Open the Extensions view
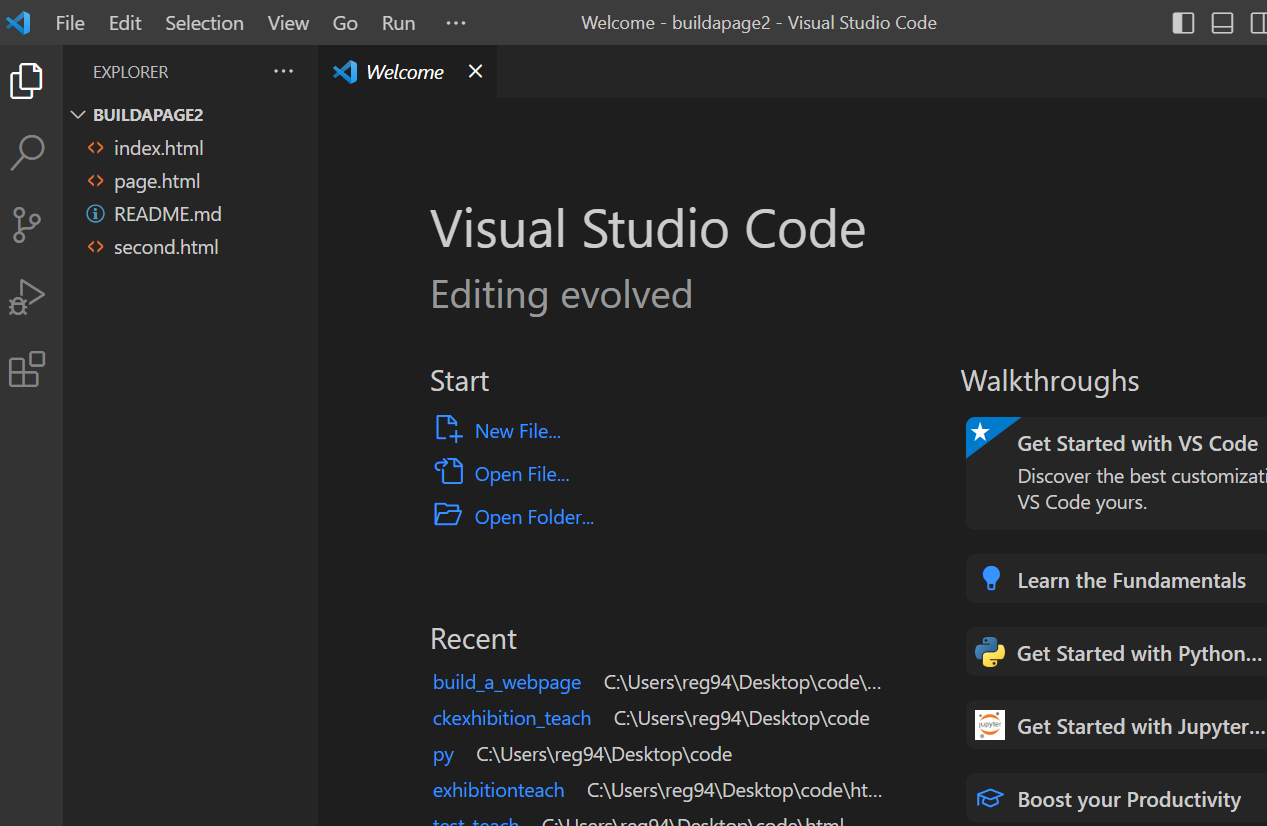The width and height of the screenshot is (1267, 826). [27, 369]
